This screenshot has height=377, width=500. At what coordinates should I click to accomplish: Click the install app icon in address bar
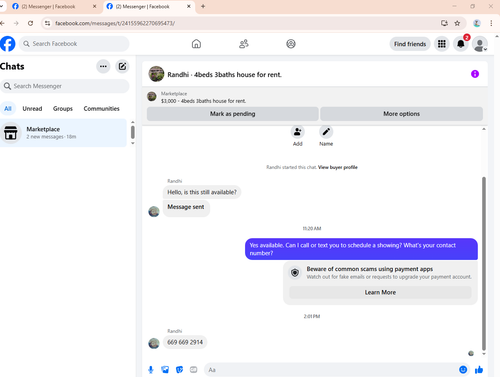444,23
